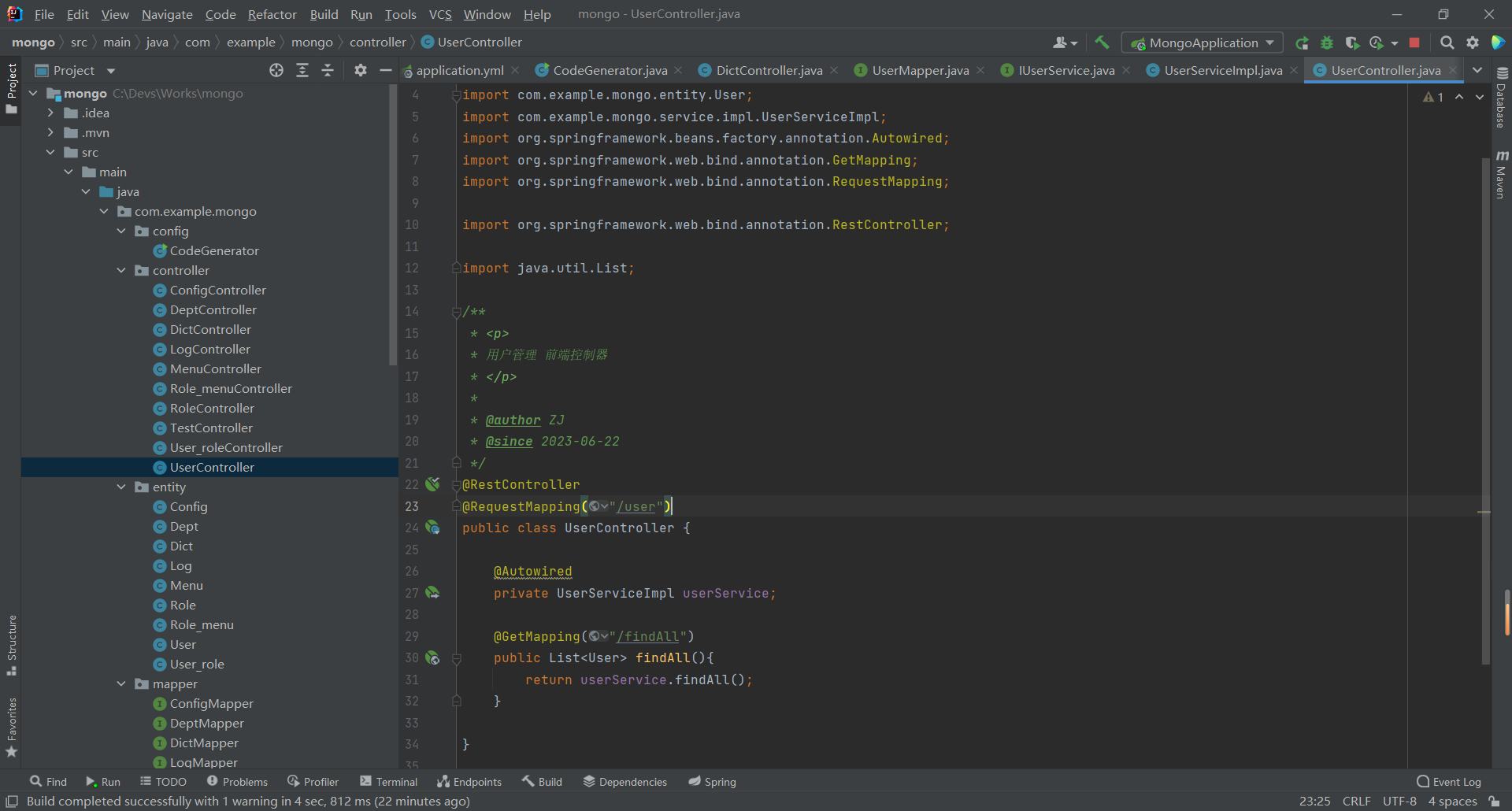Click the autowired gutter icon at line 27
This screenshot has height=811, width=1512.
pyautogui.click(x=432, y=592)
